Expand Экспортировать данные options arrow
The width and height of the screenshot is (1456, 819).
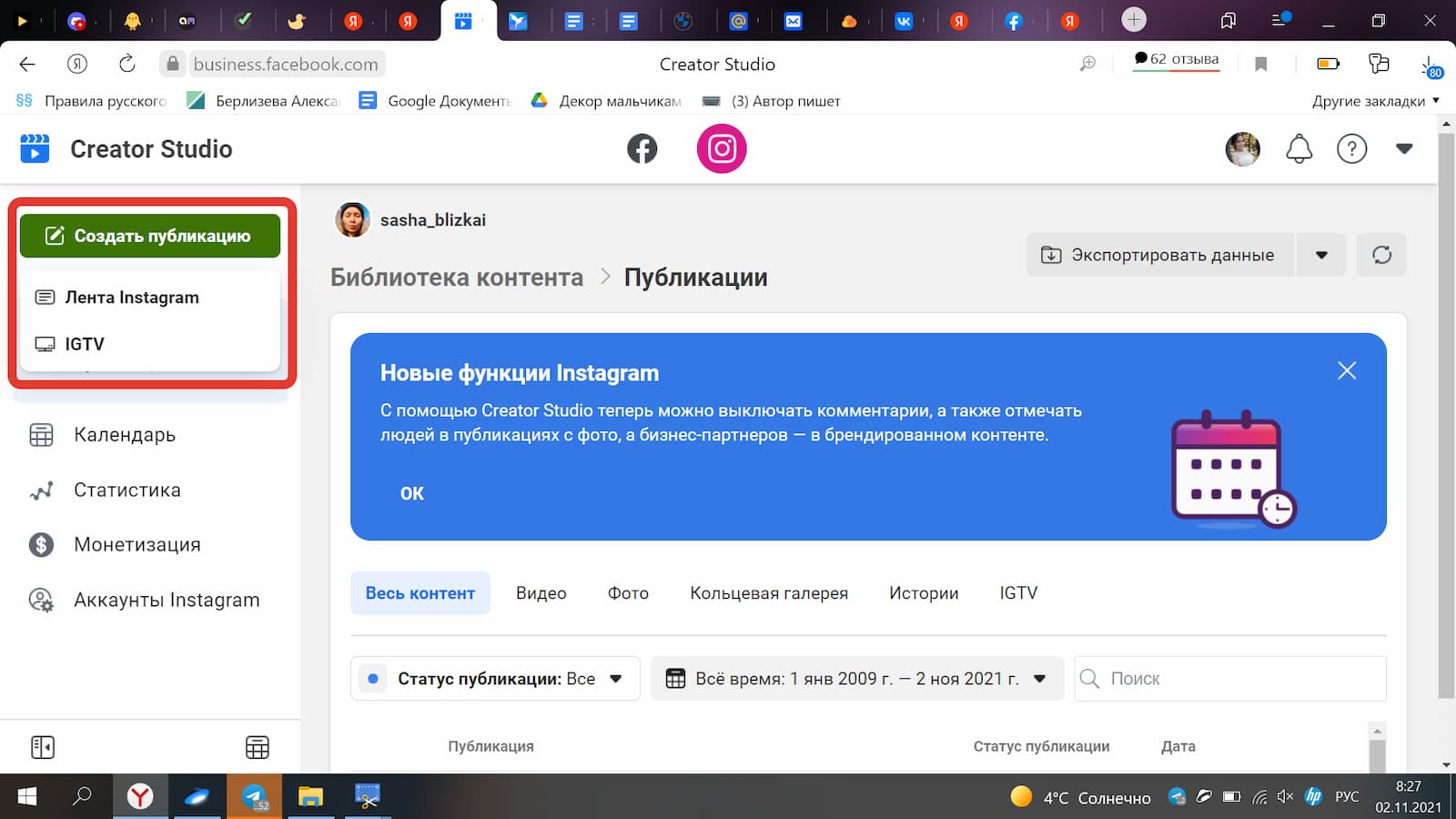click(x=1321, y=255)
